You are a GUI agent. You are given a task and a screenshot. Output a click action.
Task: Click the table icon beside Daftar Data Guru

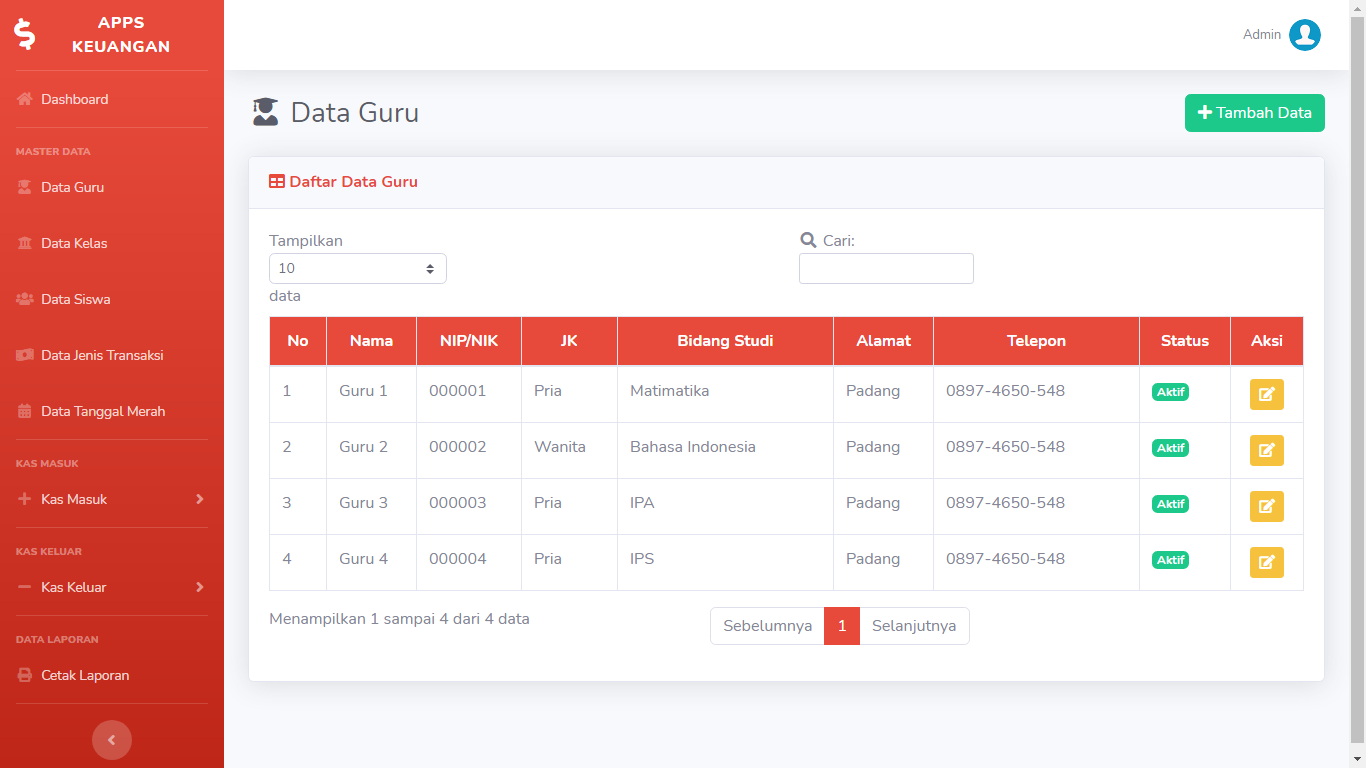[x=277, y=182]
